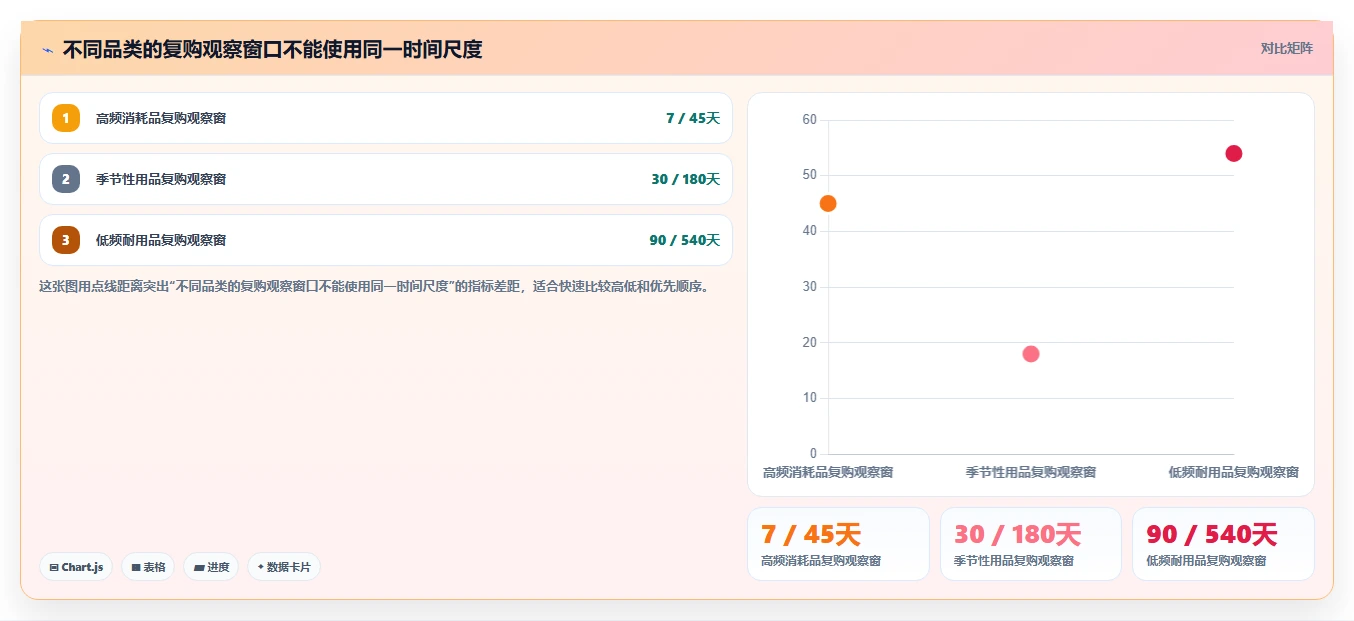
Task: Open the 低频耐用品复购观察窗 list row
Action: (x=386, y=240)
